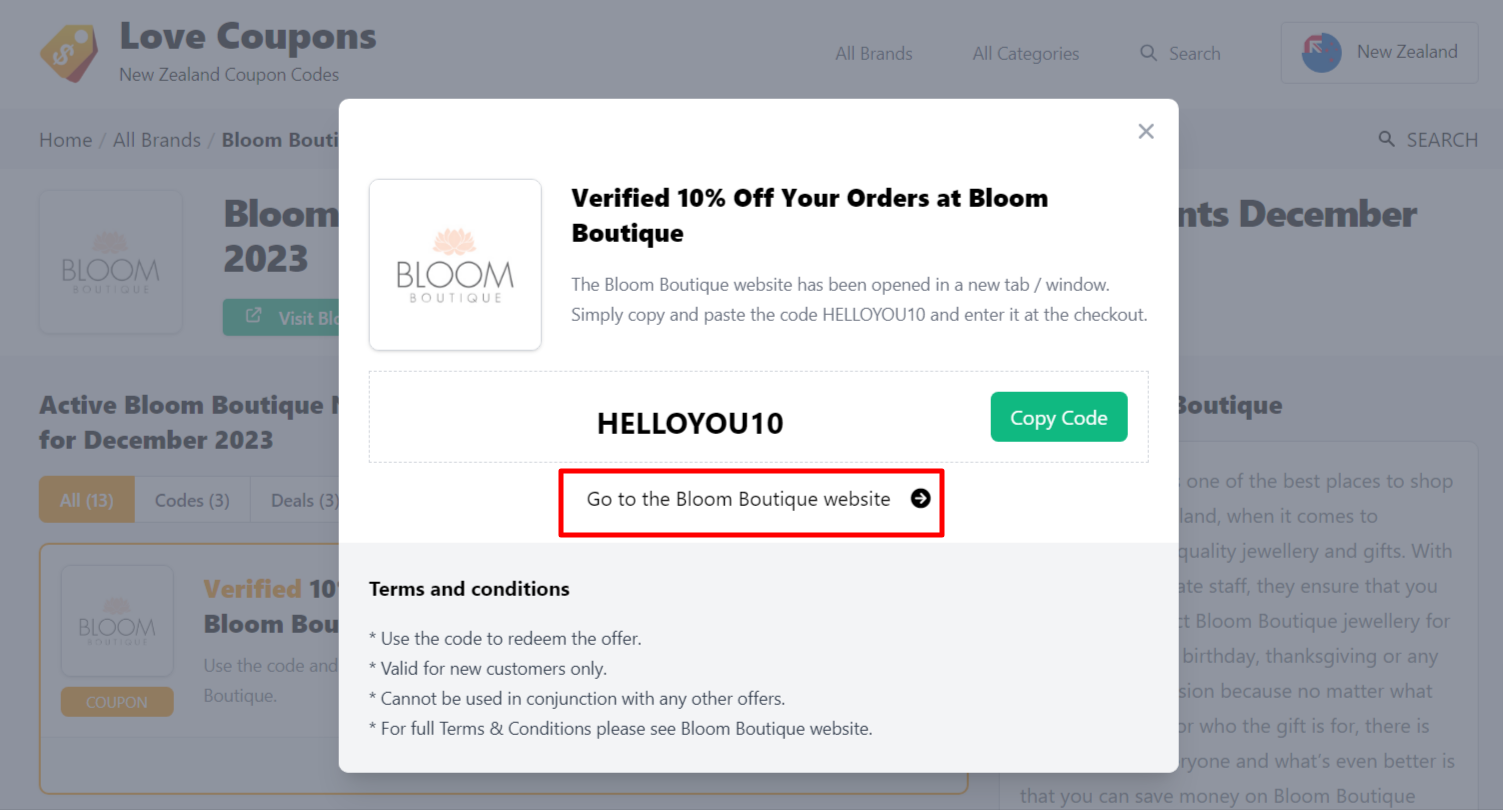The image size is (1503, 810).
Task: Click the Bloom Boutique logo in the coupon card
Action: [x=117, y=620]
